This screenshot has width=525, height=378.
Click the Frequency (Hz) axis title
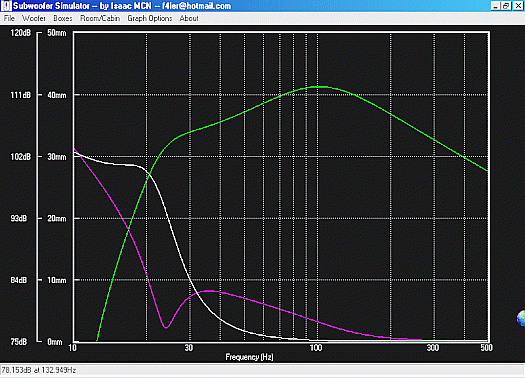249,357
